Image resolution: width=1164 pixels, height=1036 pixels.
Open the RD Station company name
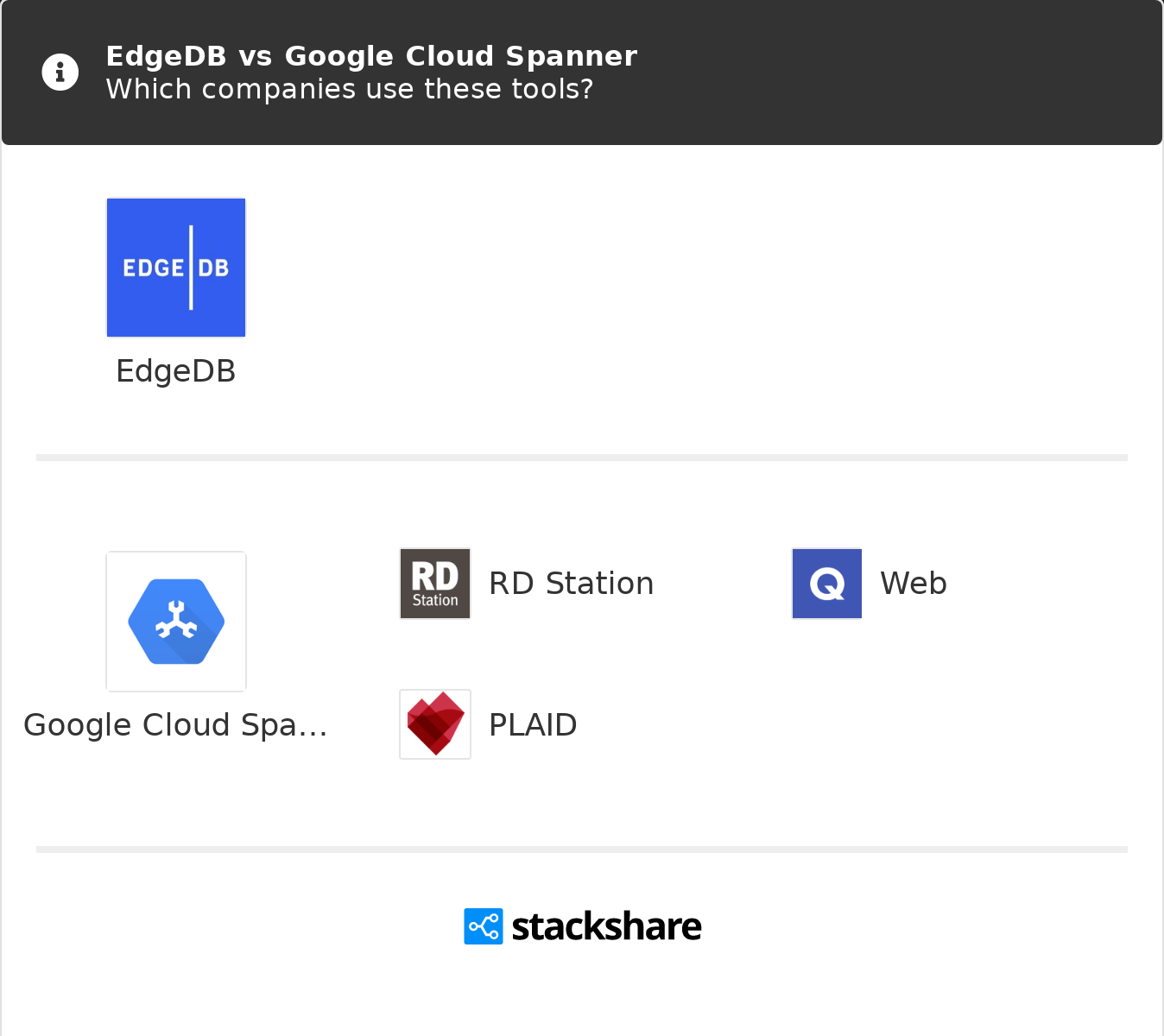(572, 584)
